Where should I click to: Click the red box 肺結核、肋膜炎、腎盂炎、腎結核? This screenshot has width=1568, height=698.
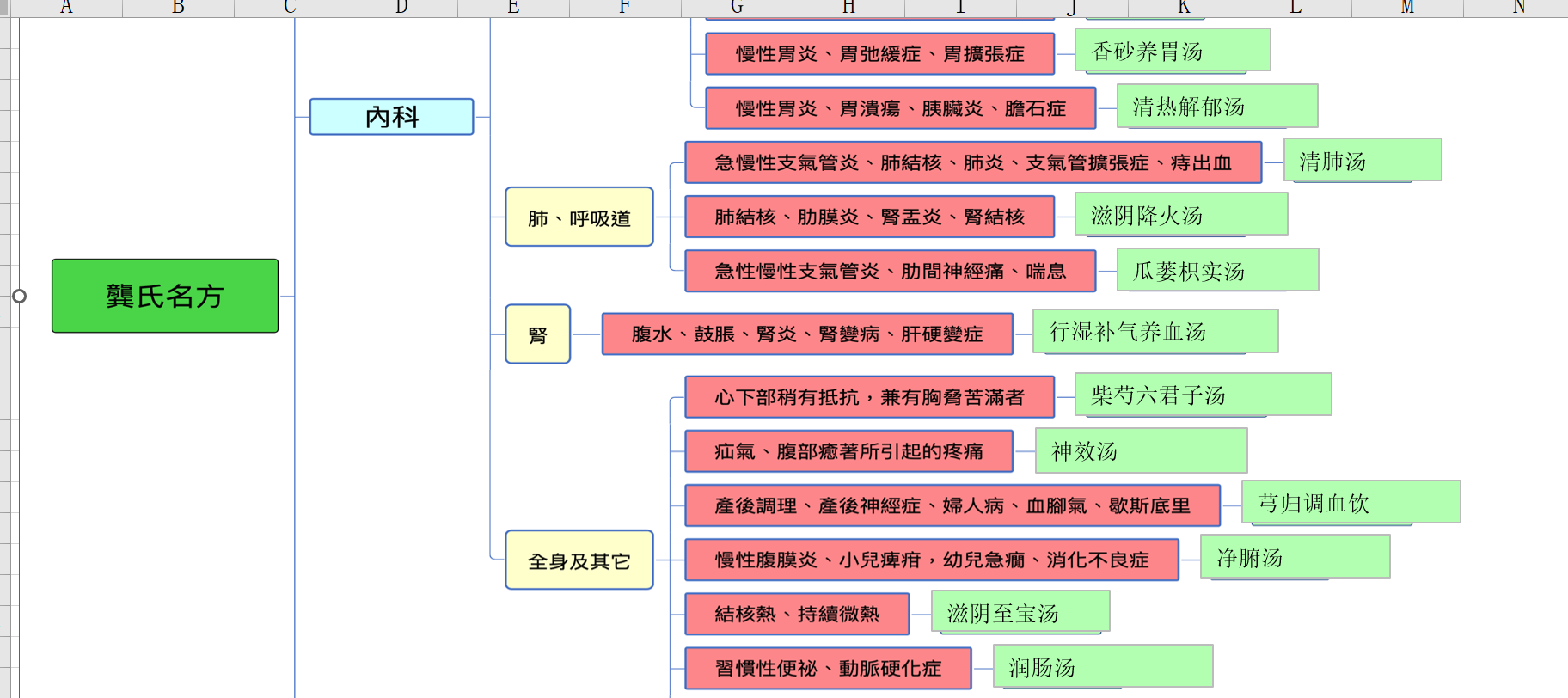pyautogui.click(x=870, y=217)
